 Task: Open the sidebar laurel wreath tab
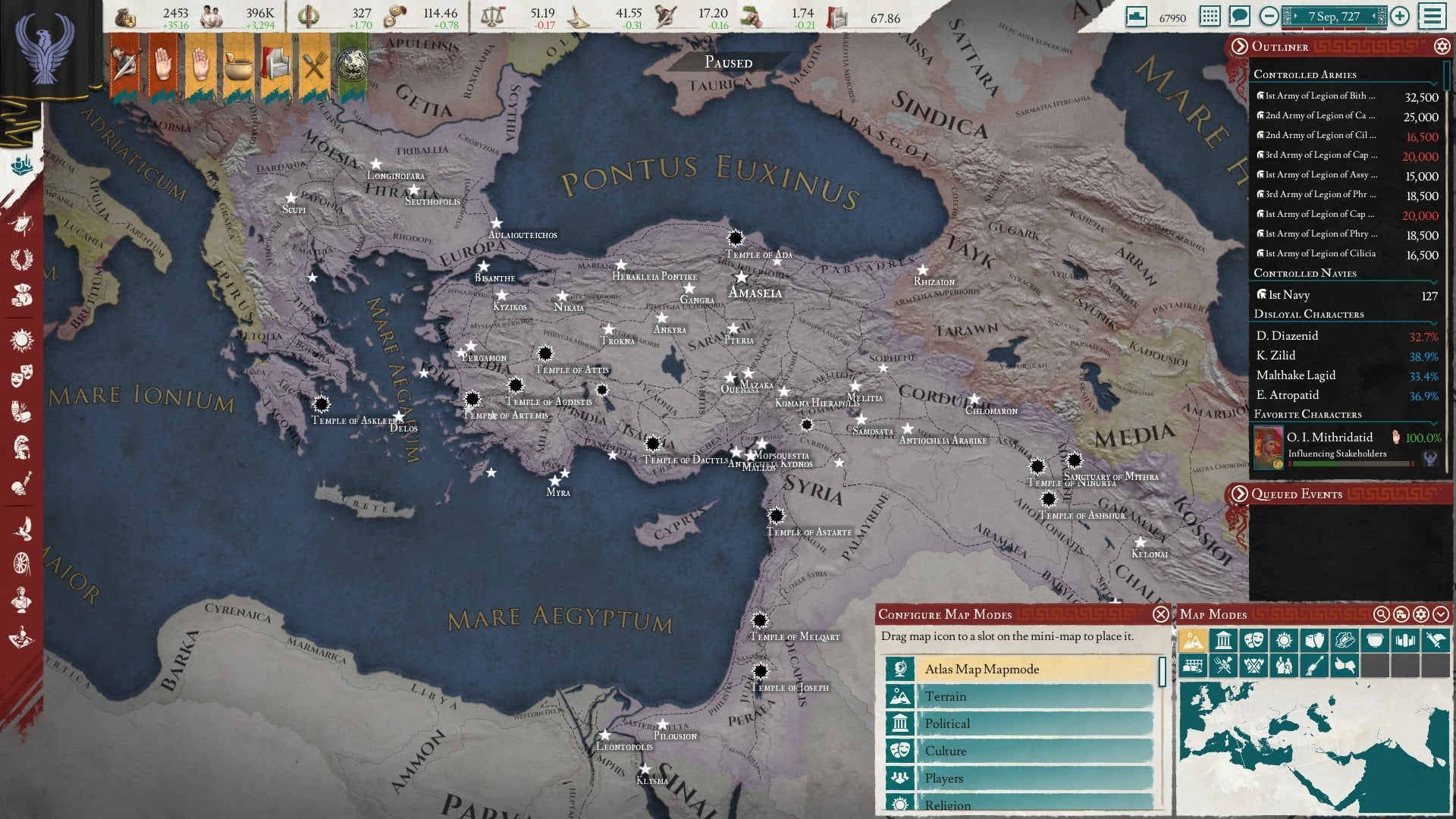22,259
